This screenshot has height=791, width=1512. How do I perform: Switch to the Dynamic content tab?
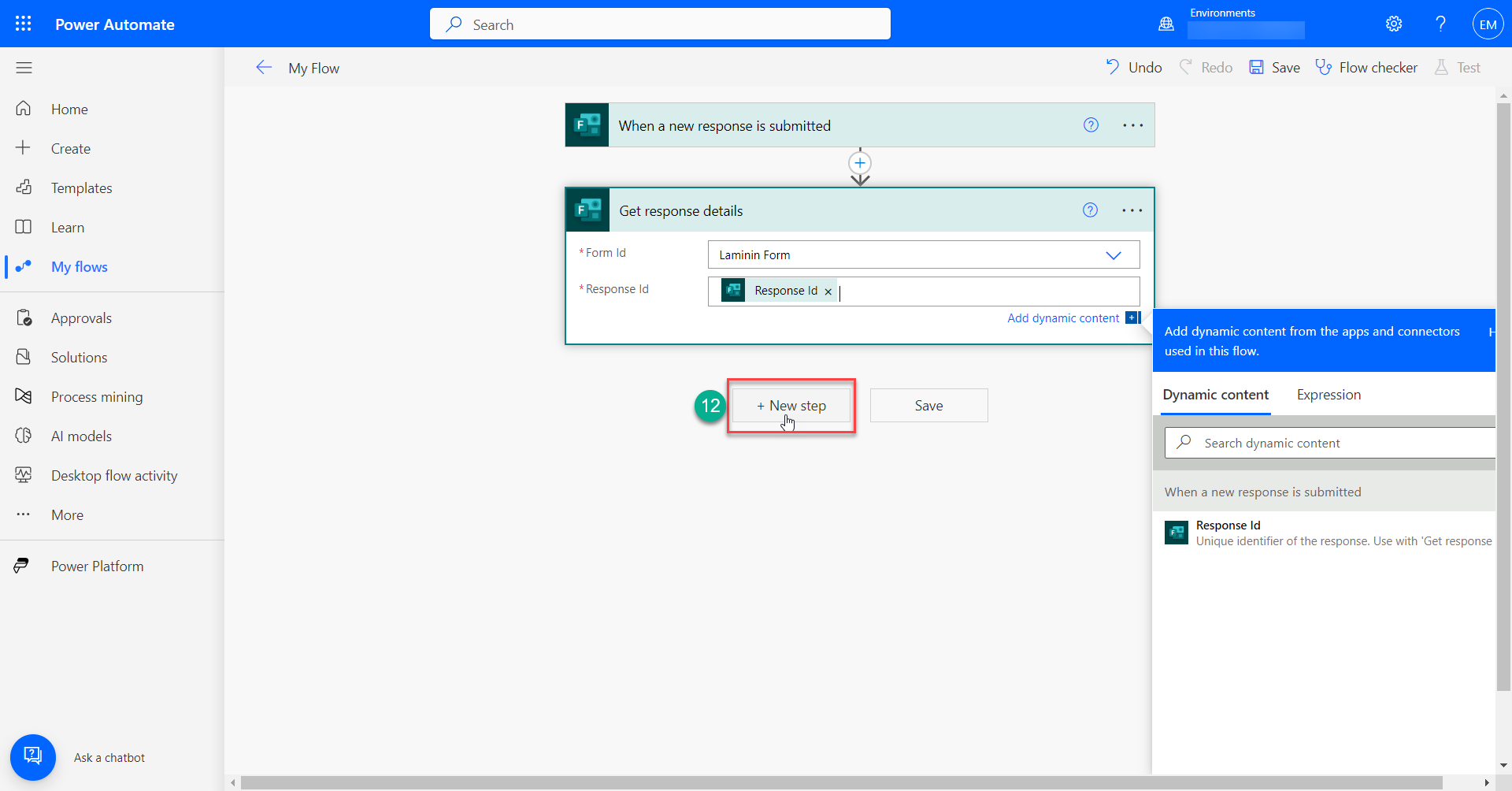pos(1216,395)
